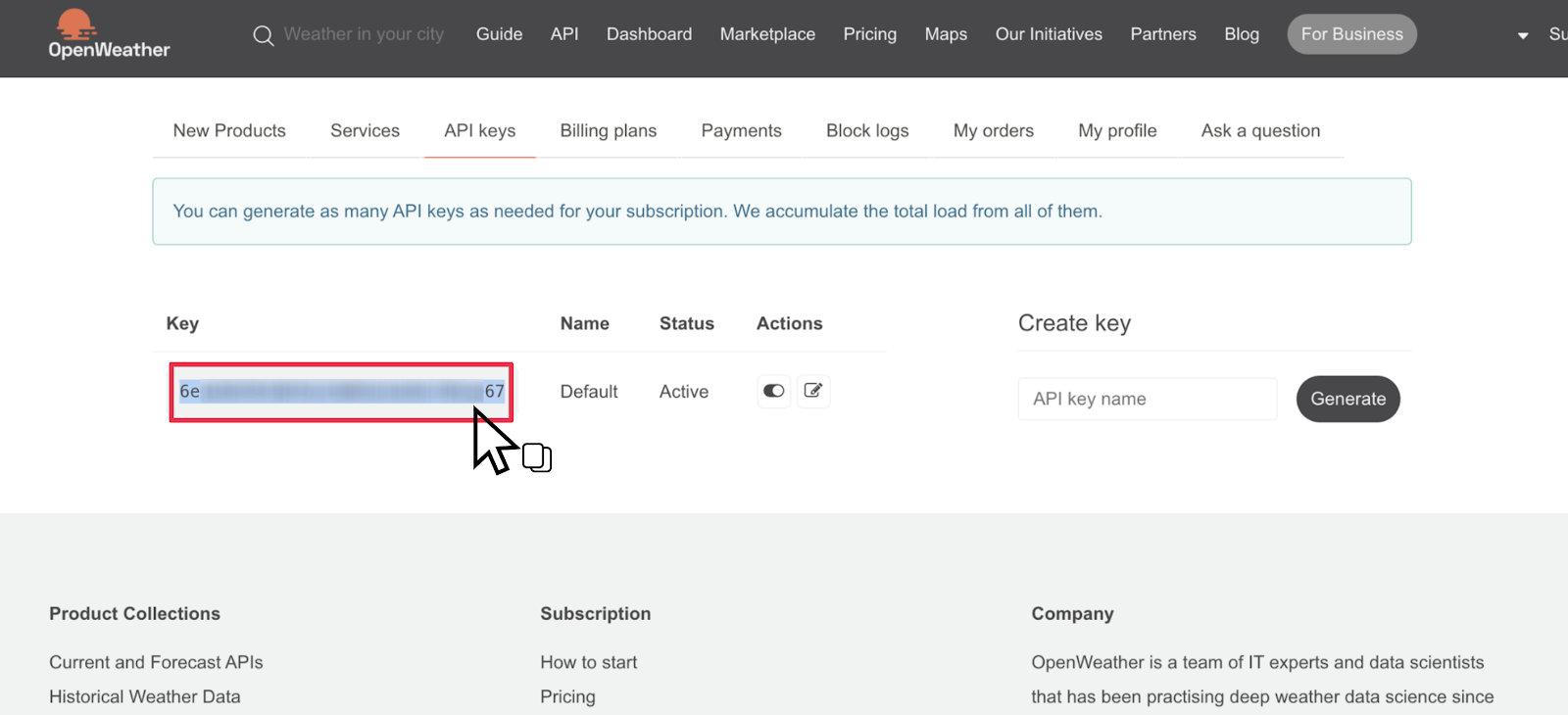Open the My profile tab
The width and height of the screenshot is (1568, 715).
coord(1117,131)
